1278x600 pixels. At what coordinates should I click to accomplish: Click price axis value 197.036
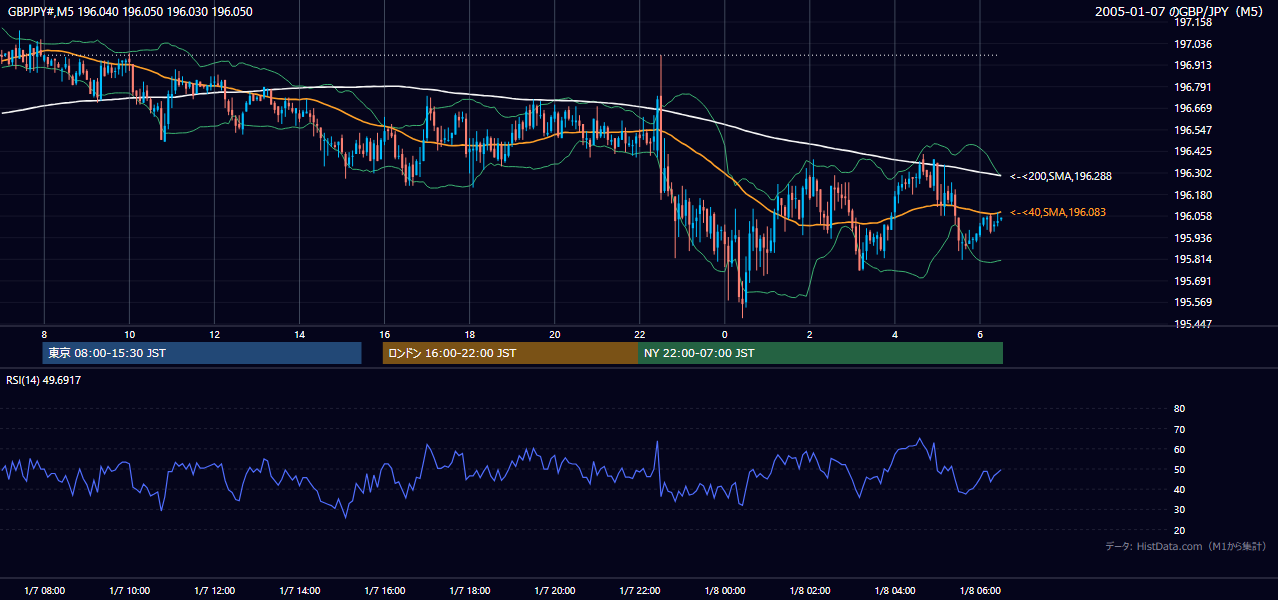1192,44
